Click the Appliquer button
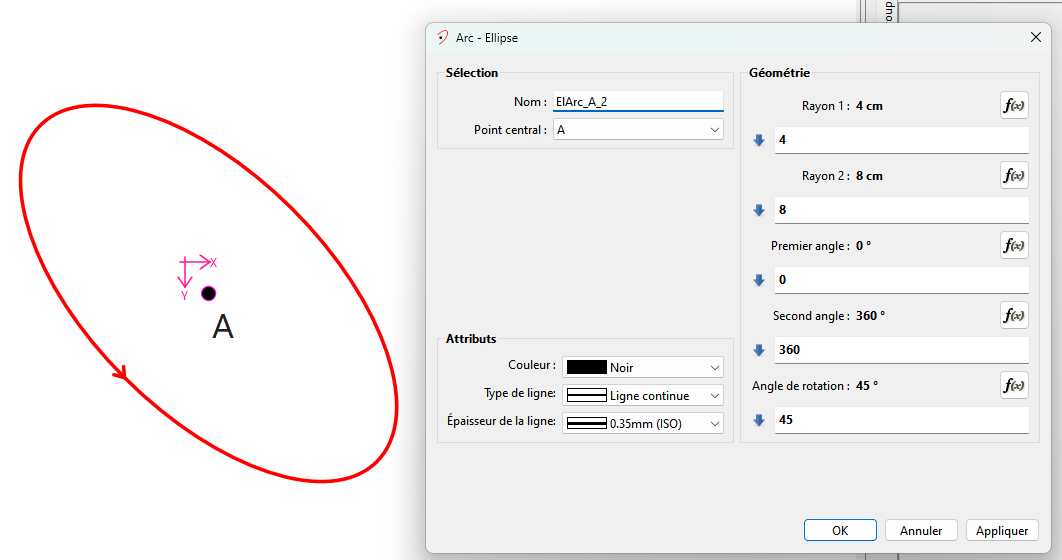Viewport: 1062px width, 560px height. click(x=1002, y=530)
